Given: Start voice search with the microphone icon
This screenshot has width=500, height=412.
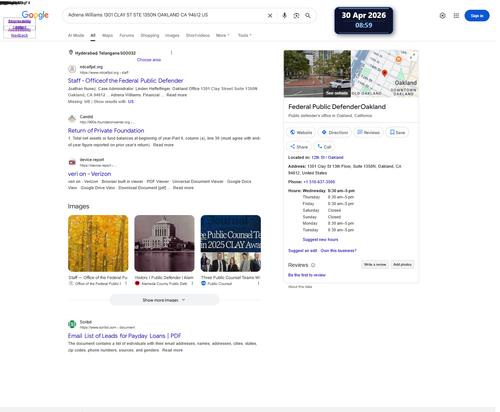Looking at the screenshot, I should pos(284,16).
